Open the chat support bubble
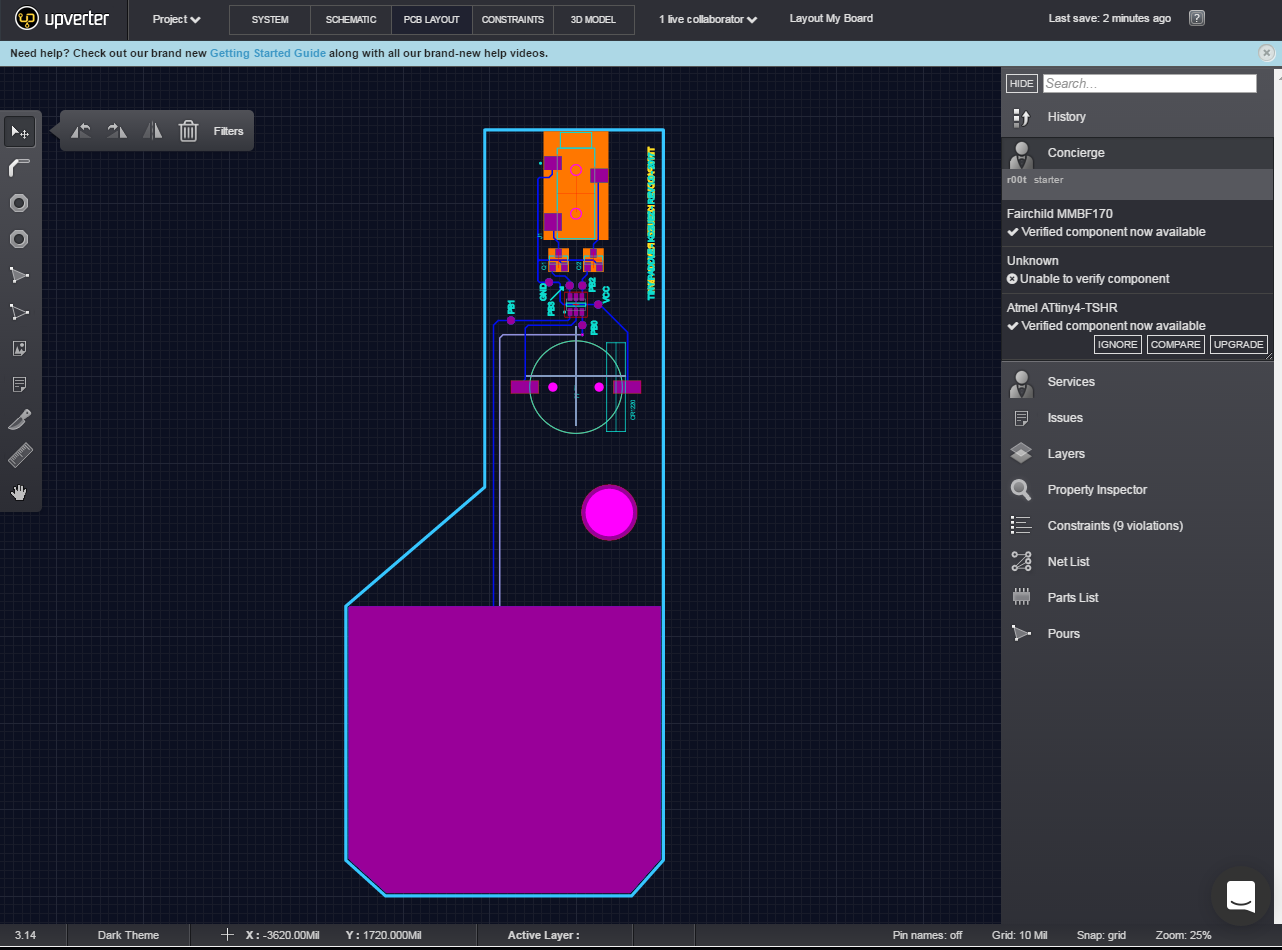This screenshot has height=950, width=1282. (1241, 896)
